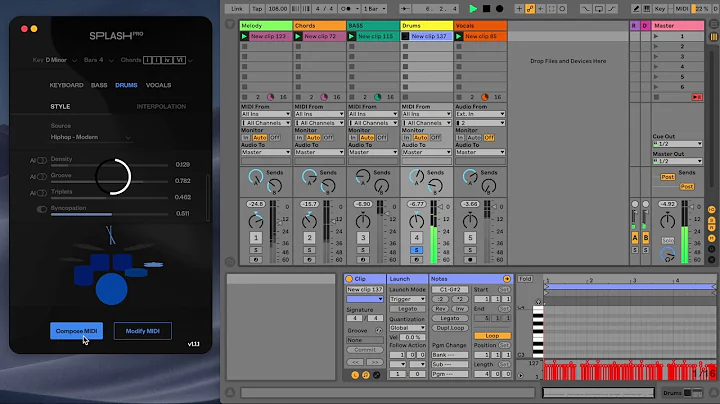Click the Modify MIDI button

[143, 331]
